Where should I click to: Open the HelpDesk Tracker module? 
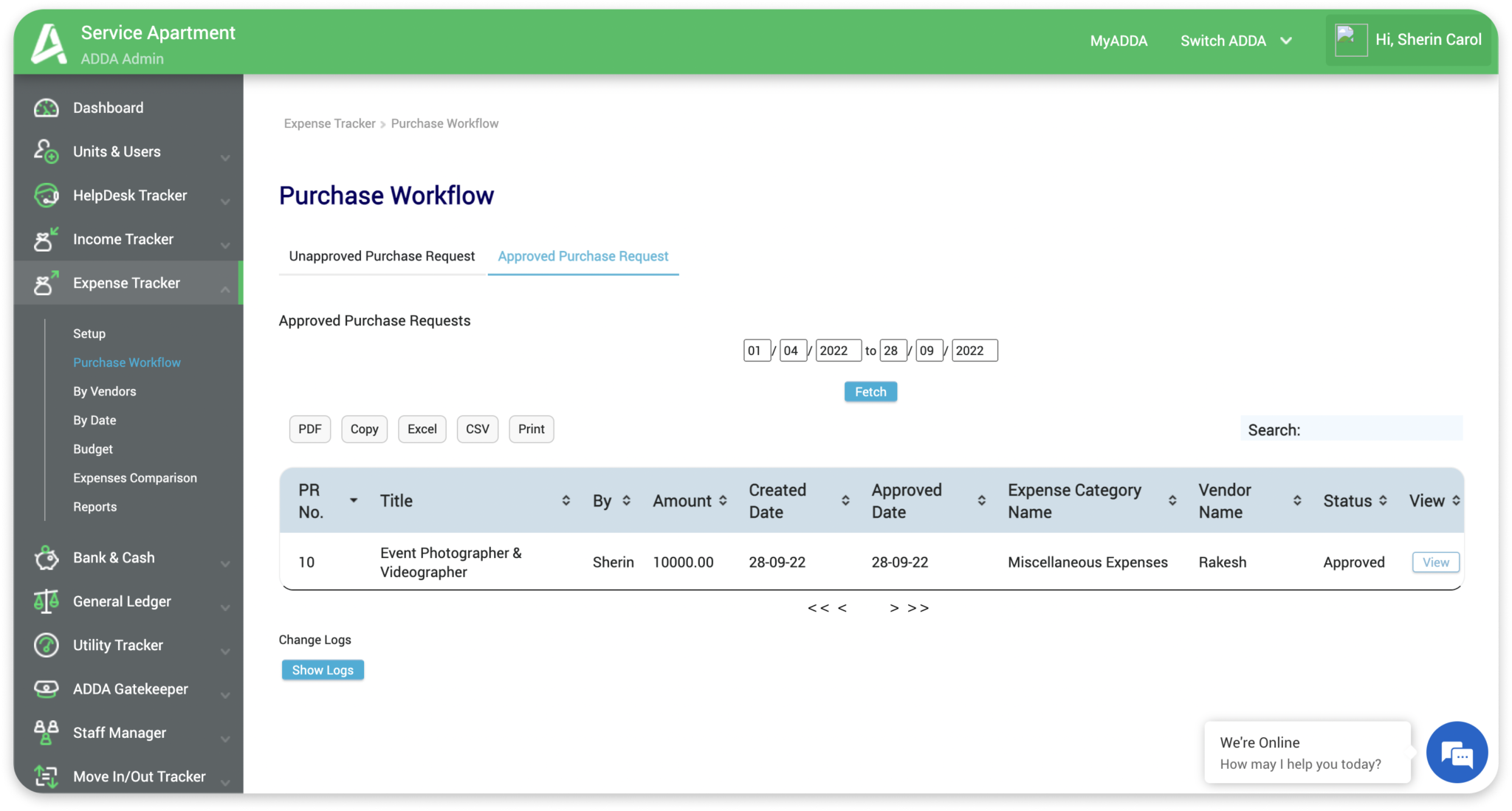[x=129, y=195]
